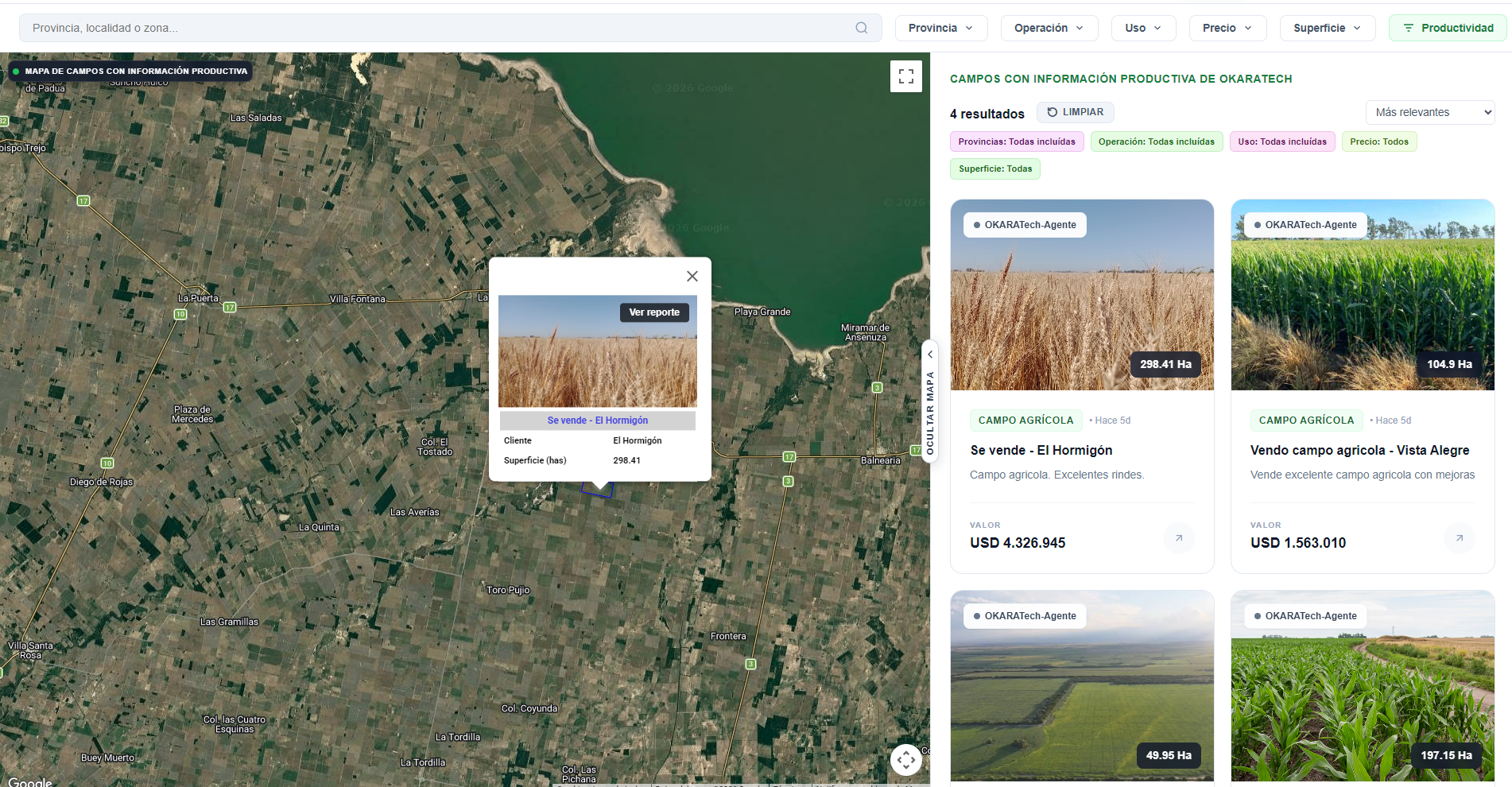Click the 'Mapa de campos con información productiva' badge
This screenshot has width=1512, height=787.
[130, 71]
